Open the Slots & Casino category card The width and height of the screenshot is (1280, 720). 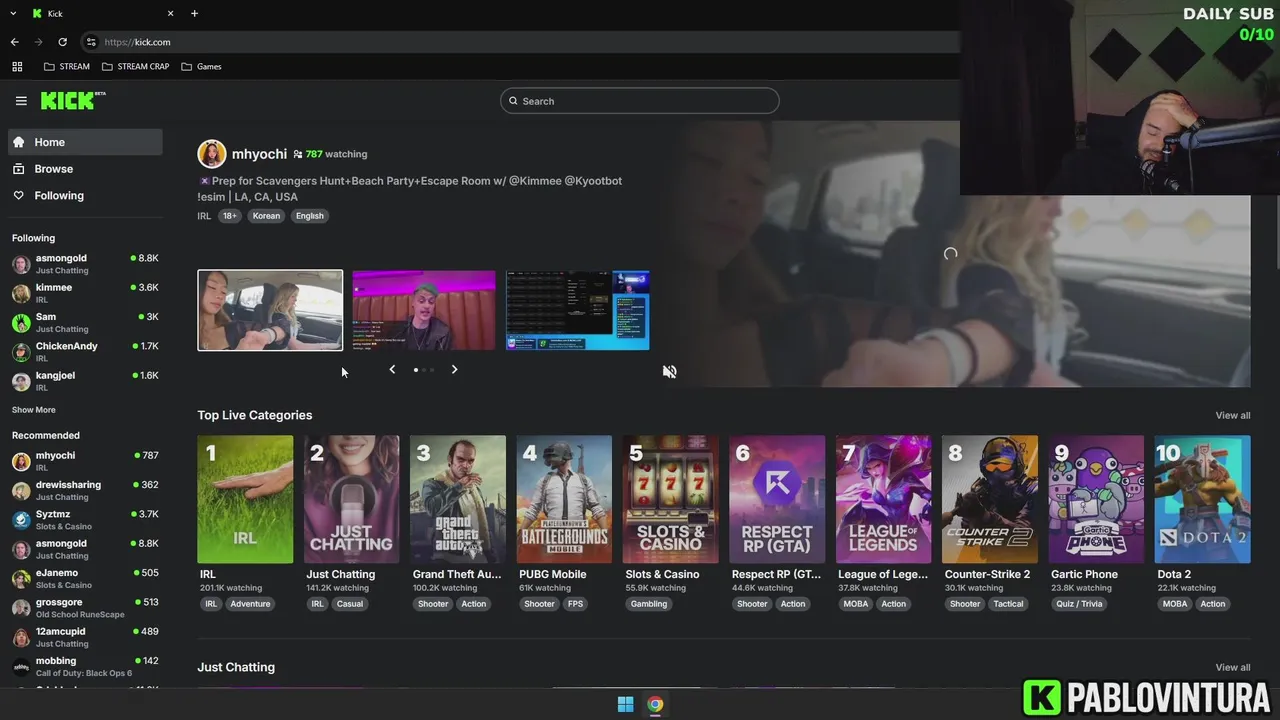tap(670, 499)
